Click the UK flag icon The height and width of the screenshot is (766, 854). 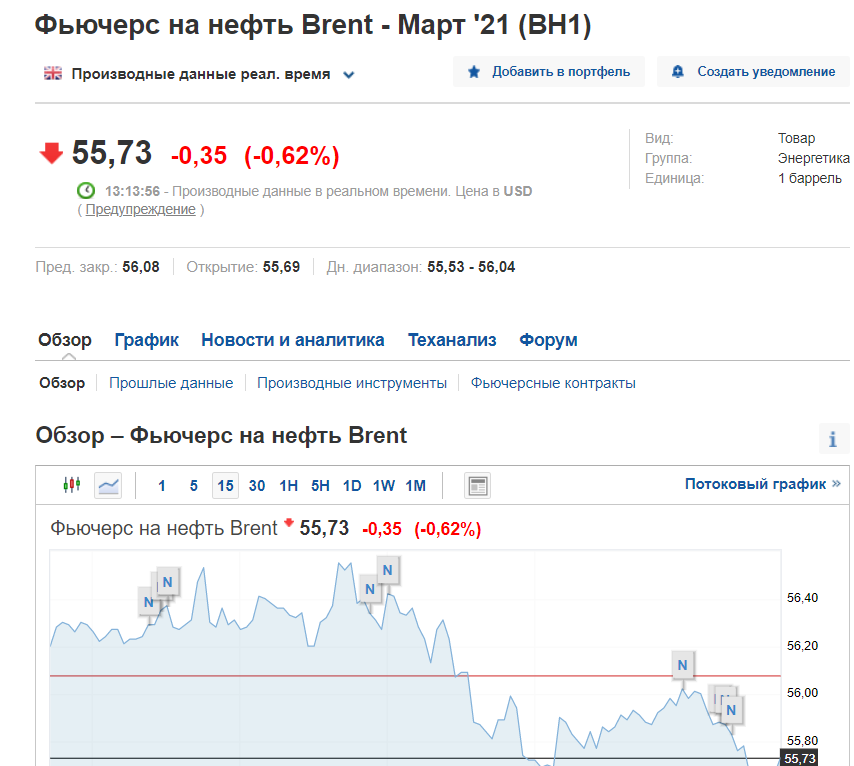click(x=53, y=73)
